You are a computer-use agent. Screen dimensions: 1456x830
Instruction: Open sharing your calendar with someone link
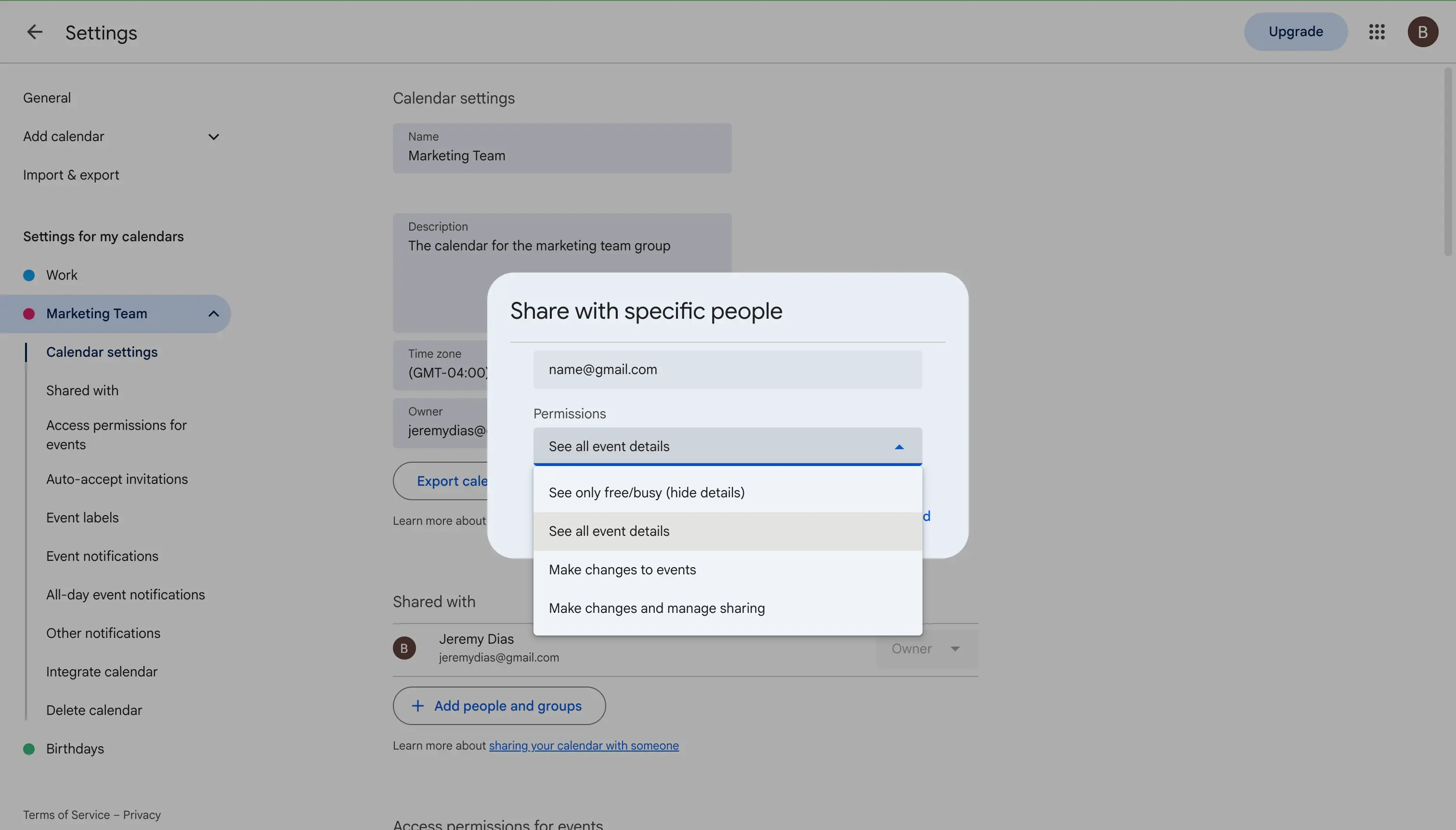point(584,746)
